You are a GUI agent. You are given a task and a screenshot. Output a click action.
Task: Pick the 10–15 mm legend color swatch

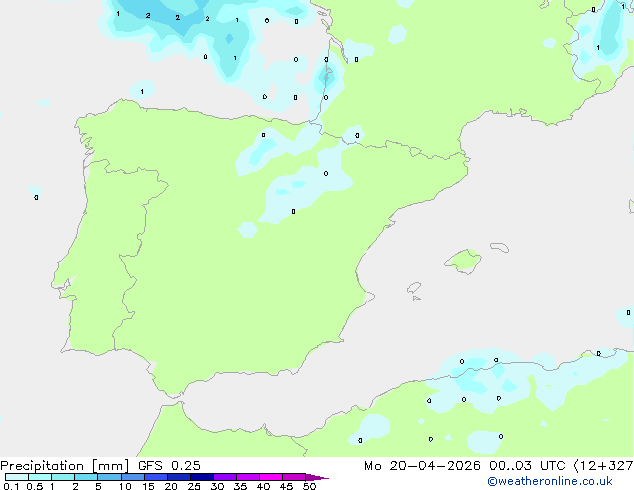[x=133, y=477]
